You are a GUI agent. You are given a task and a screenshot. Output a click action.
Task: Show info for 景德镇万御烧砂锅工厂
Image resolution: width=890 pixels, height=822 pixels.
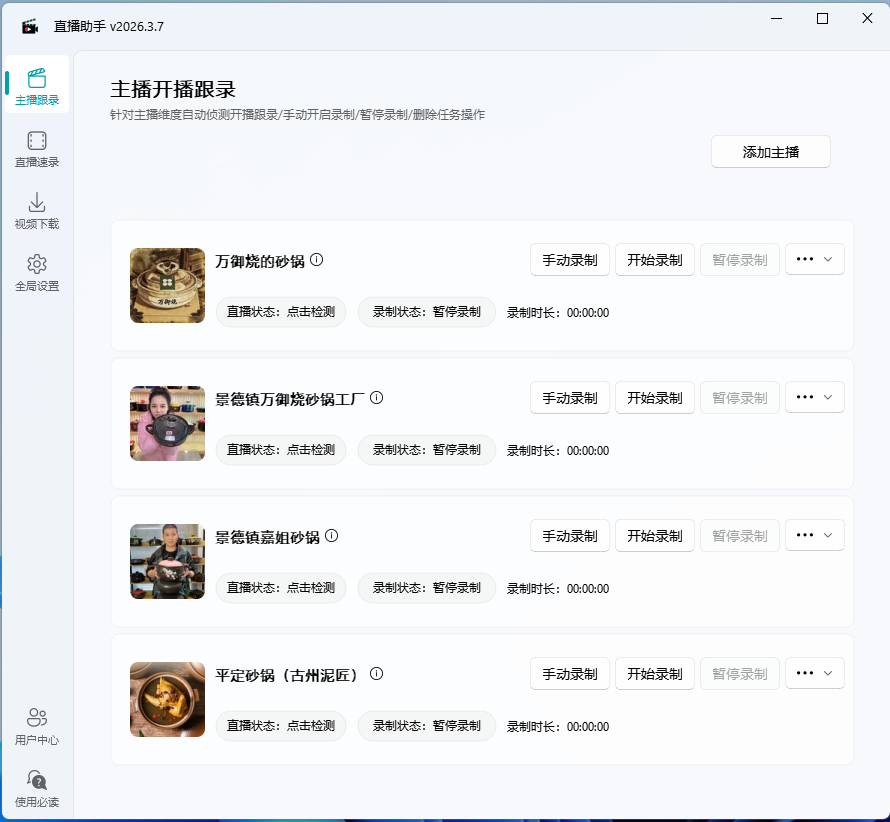point(375,397)
